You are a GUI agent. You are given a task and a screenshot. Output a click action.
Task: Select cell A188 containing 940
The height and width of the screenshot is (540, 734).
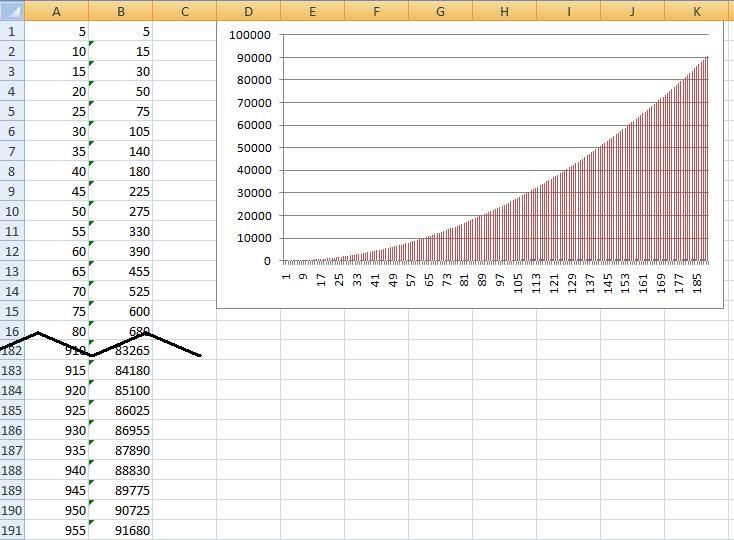point(56,470)
